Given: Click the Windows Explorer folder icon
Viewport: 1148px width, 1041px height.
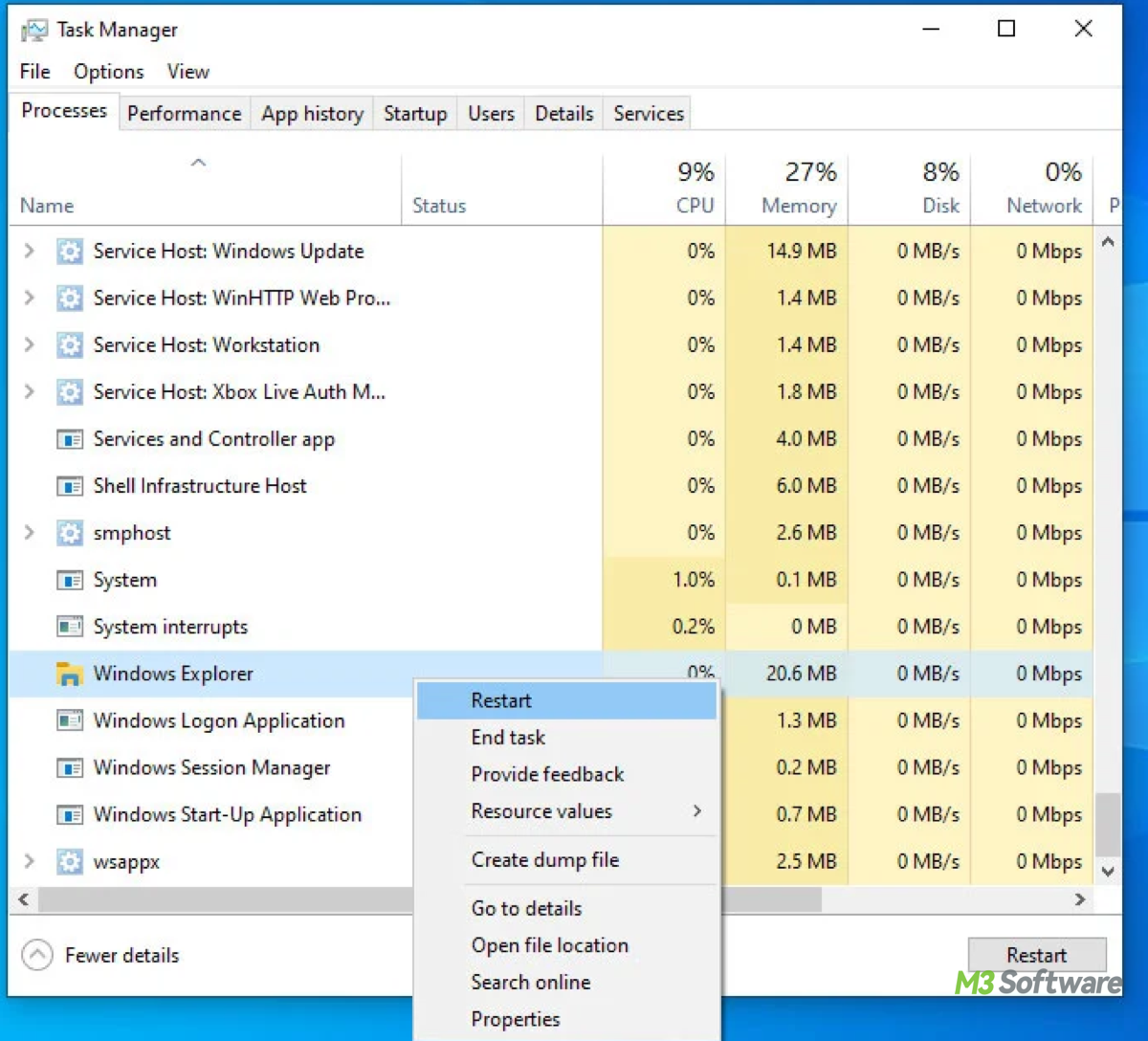Looking at the screenshot, I should click(x=69, y=674).
